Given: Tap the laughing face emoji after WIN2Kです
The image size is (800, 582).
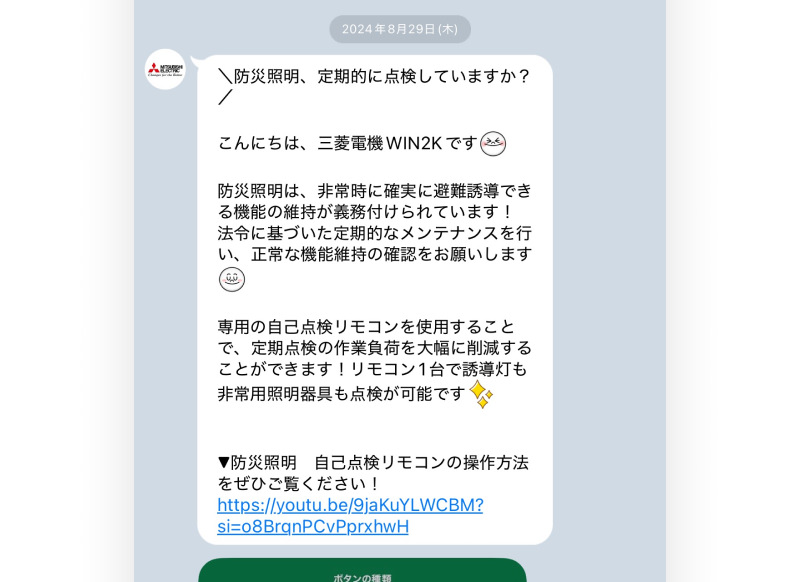Looking at the screenshot, I should point(493,143).
